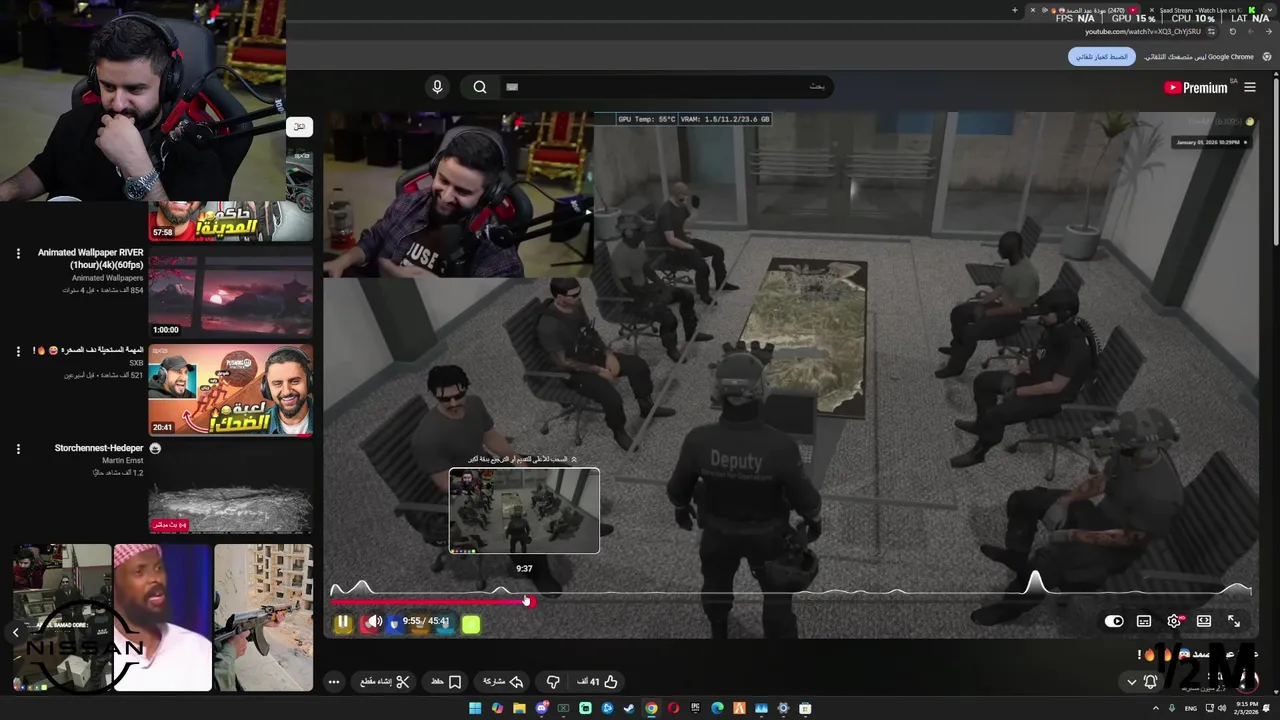Click the YouTube search magnifier button
The image size is (1280, 720).
480,87
